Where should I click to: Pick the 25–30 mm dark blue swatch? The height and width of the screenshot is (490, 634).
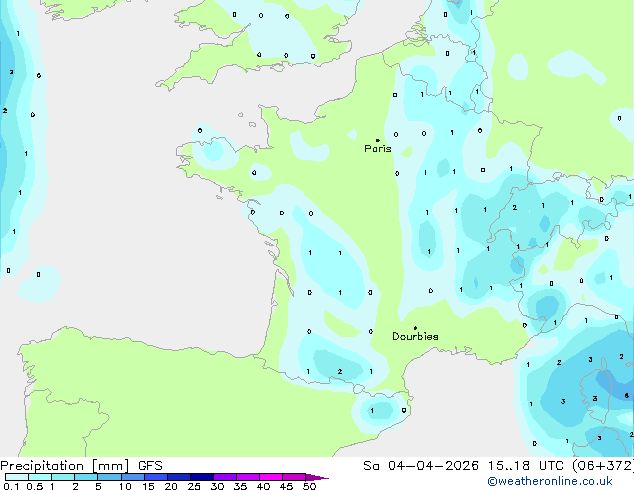202,477
